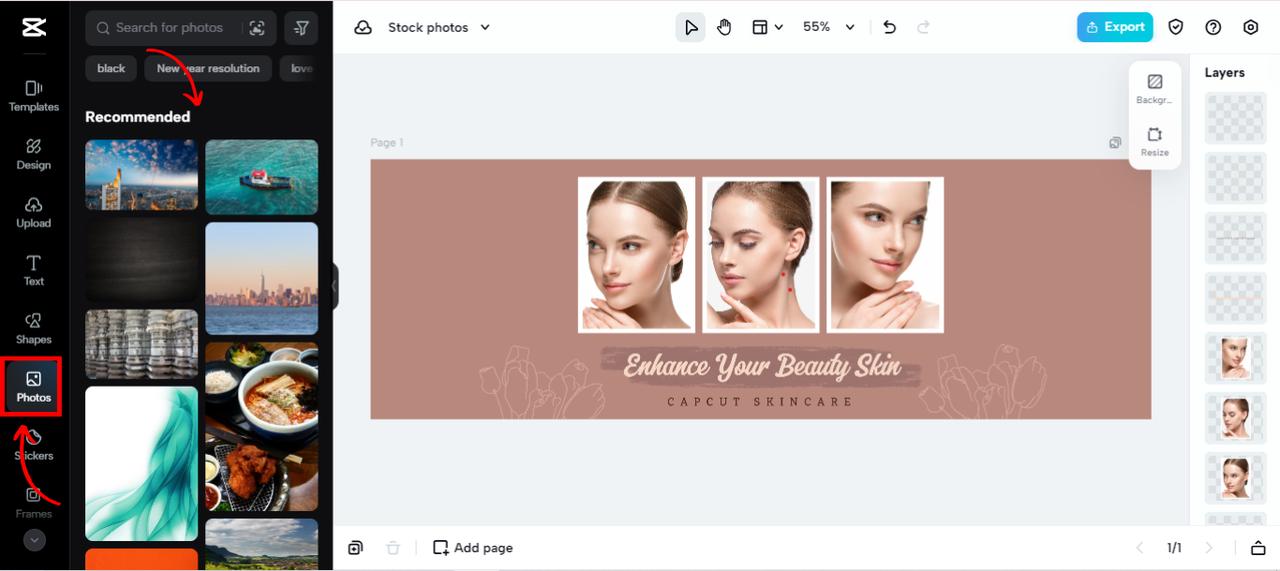This screenshot has height=571, width=1280.
Task: Select the 'CAPCUT SKINCARE' text
Action: tap(760, 402)
